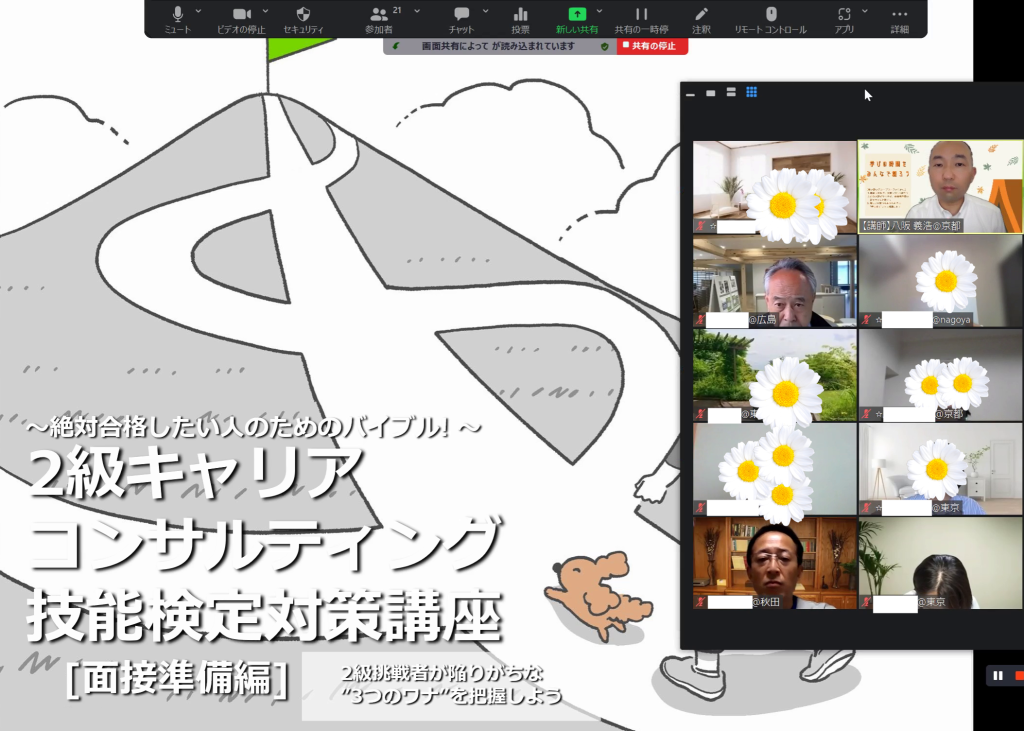Expand video options arrow beside ビデオの停止
1024x731 pixels.
263,11
